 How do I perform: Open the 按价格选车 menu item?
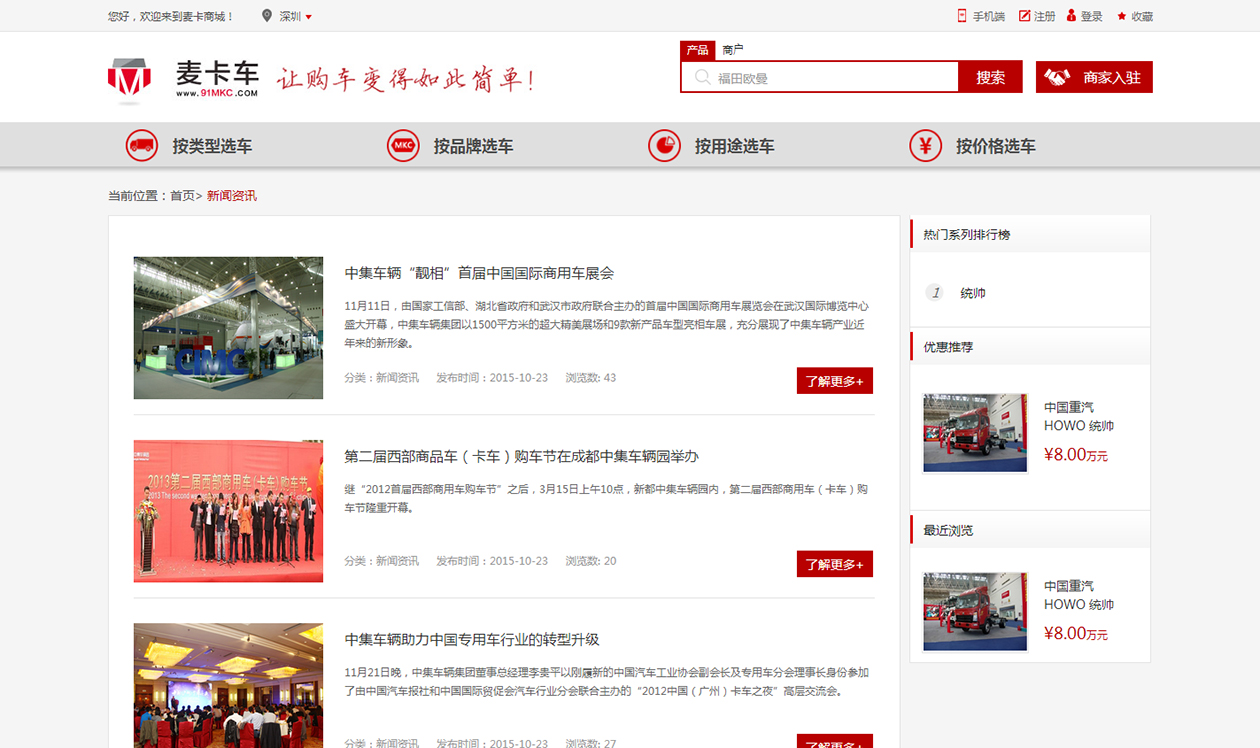(996, 146)
